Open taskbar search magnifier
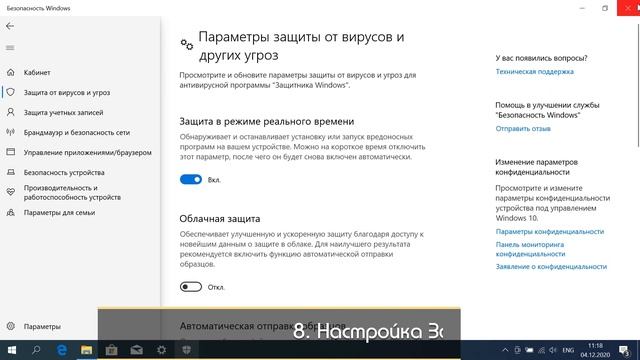Image resolution: width=640 pixels, height=360 pixels. pyautogui.click(x=36, y=350)
